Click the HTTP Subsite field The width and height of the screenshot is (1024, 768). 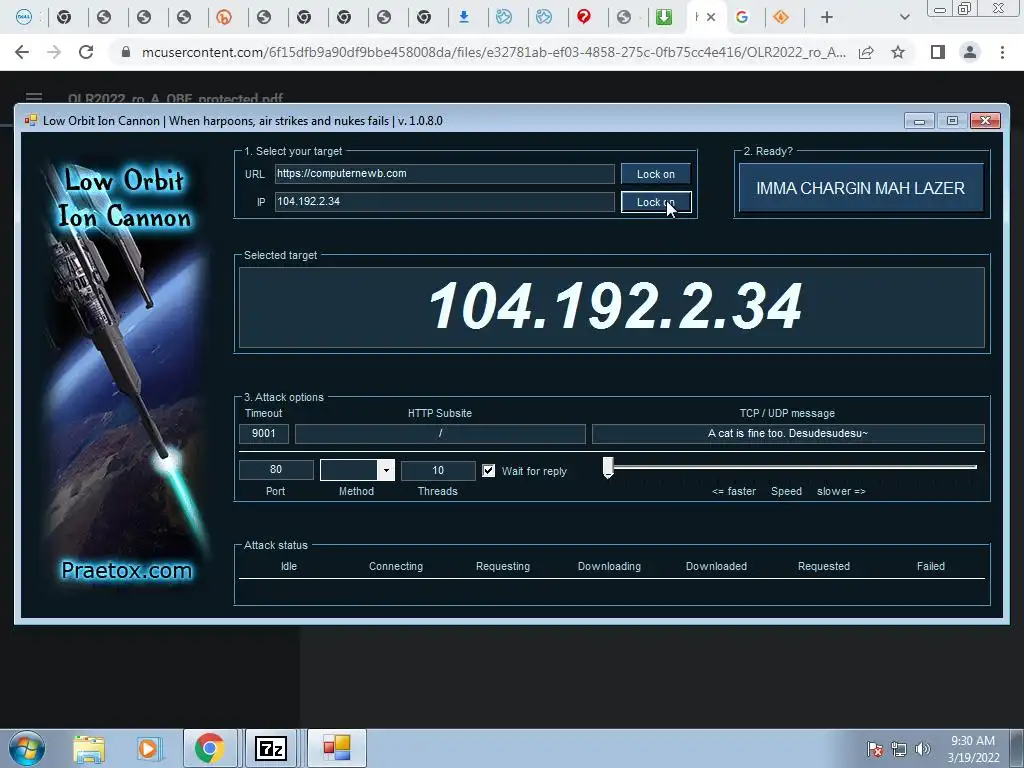(x=440, y=433)
